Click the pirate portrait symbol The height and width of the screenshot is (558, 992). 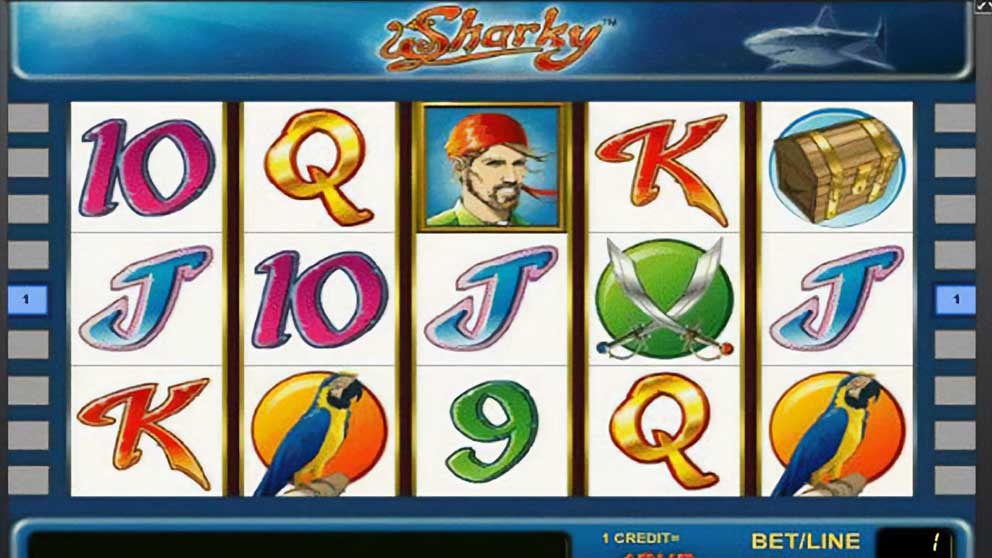click(x=492, y=166)
